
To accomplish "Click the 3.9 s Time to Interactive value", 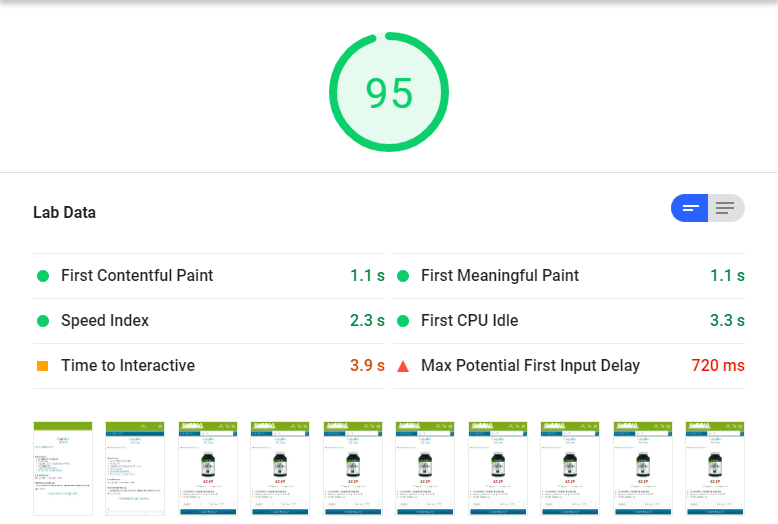I will [367, 366].
